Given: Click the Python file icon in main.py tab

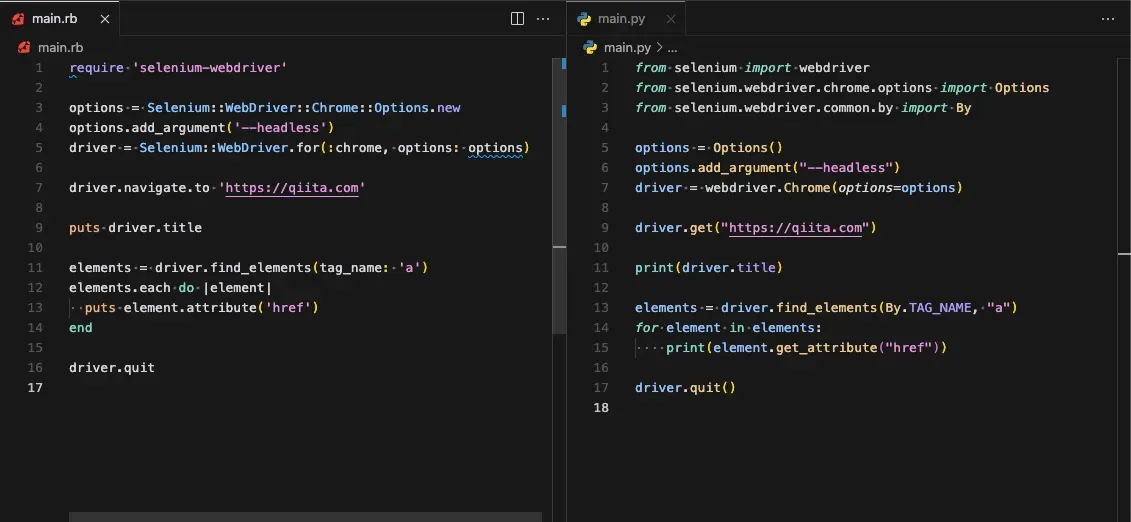Looking at the screenshot, I should pyautogui.click(x=585, y=19).
